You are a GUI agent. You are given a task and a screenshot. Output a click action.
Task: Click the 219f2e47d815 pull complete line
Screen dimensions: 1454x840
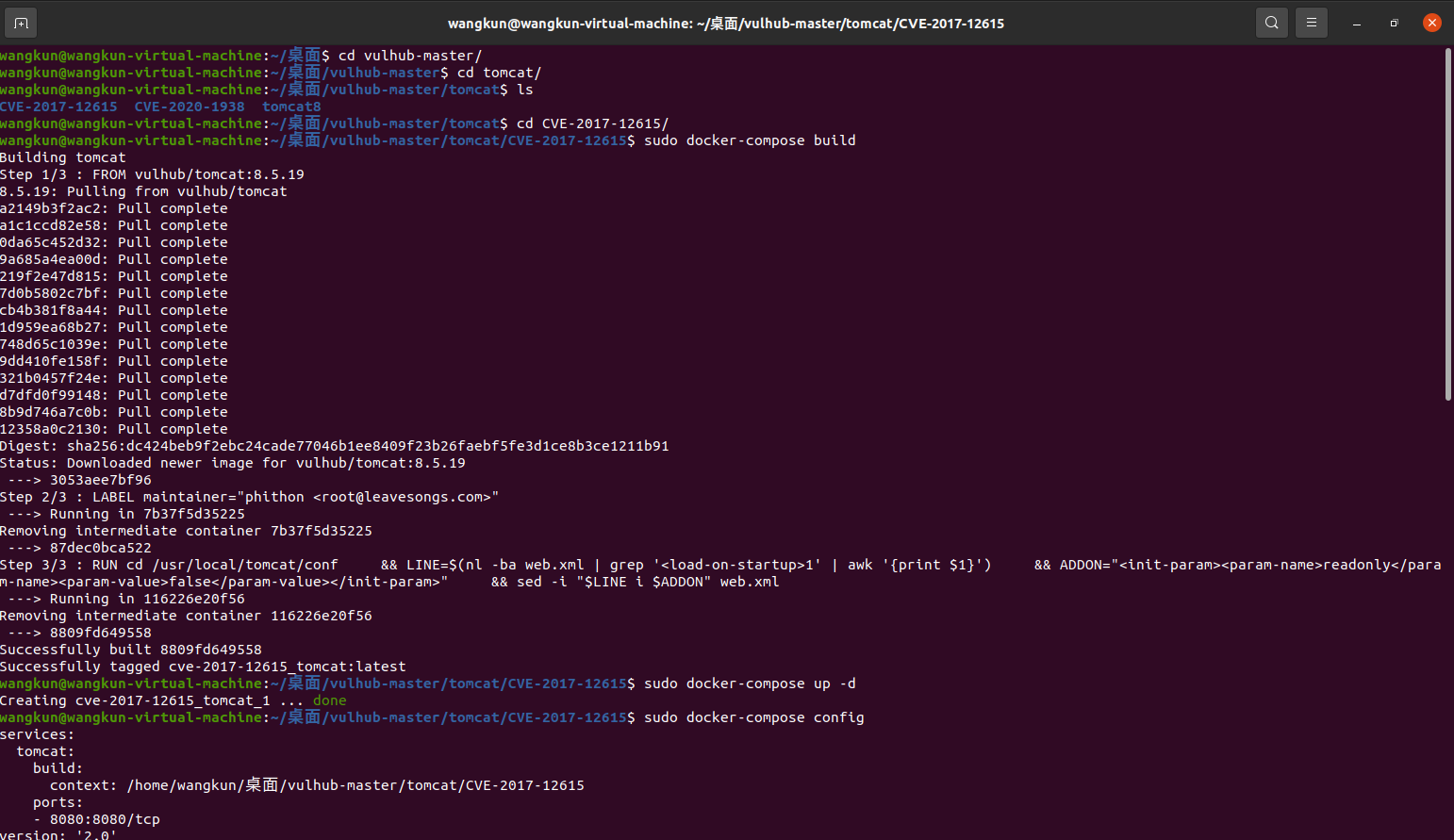click(x=114, y=276)
